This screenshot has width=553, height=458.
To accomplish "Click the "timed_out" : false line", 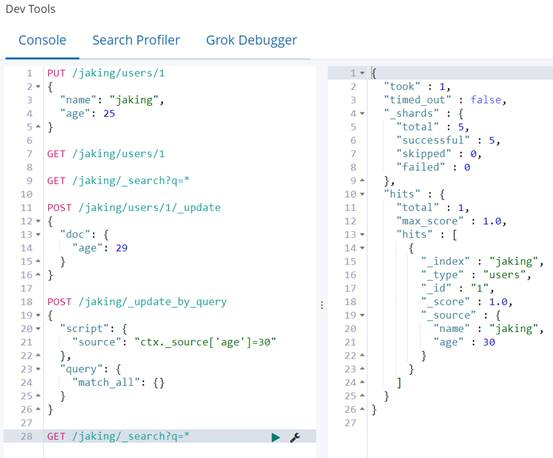I will pyautogui.click(x=445, y=100).
